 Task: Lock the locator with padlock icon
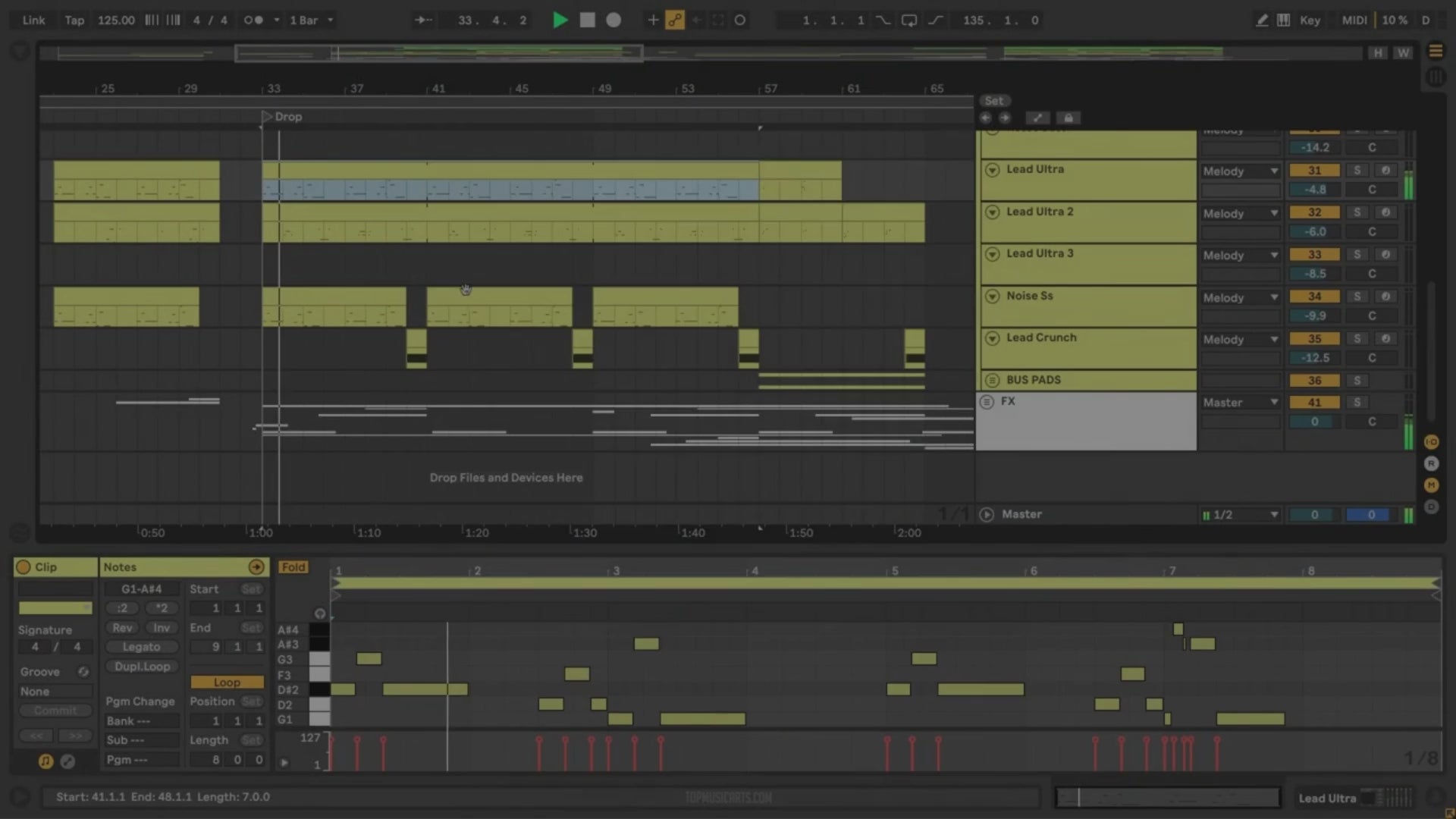pyautogui.click(x=1068, y=118)
